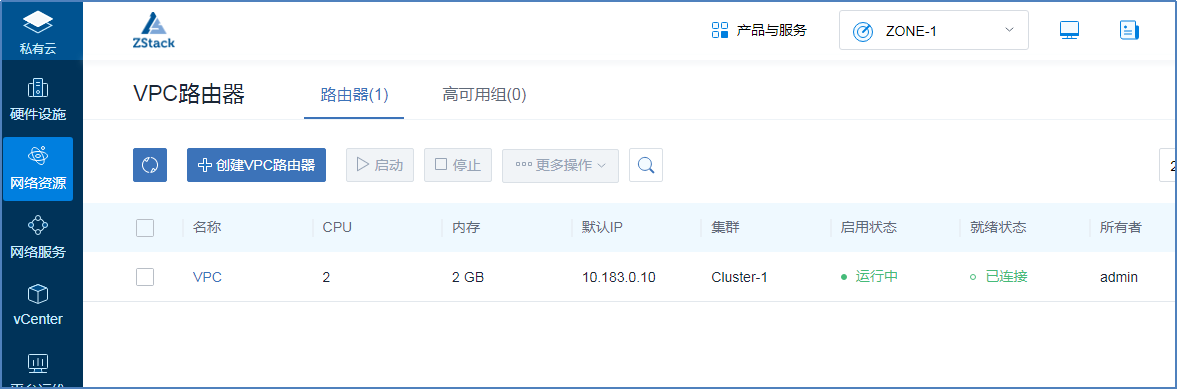Image resolution: width=1177 pixels, height=389 pixels.
Task: Click the 就绪状态 column header
Action: (x=998, y=228)
